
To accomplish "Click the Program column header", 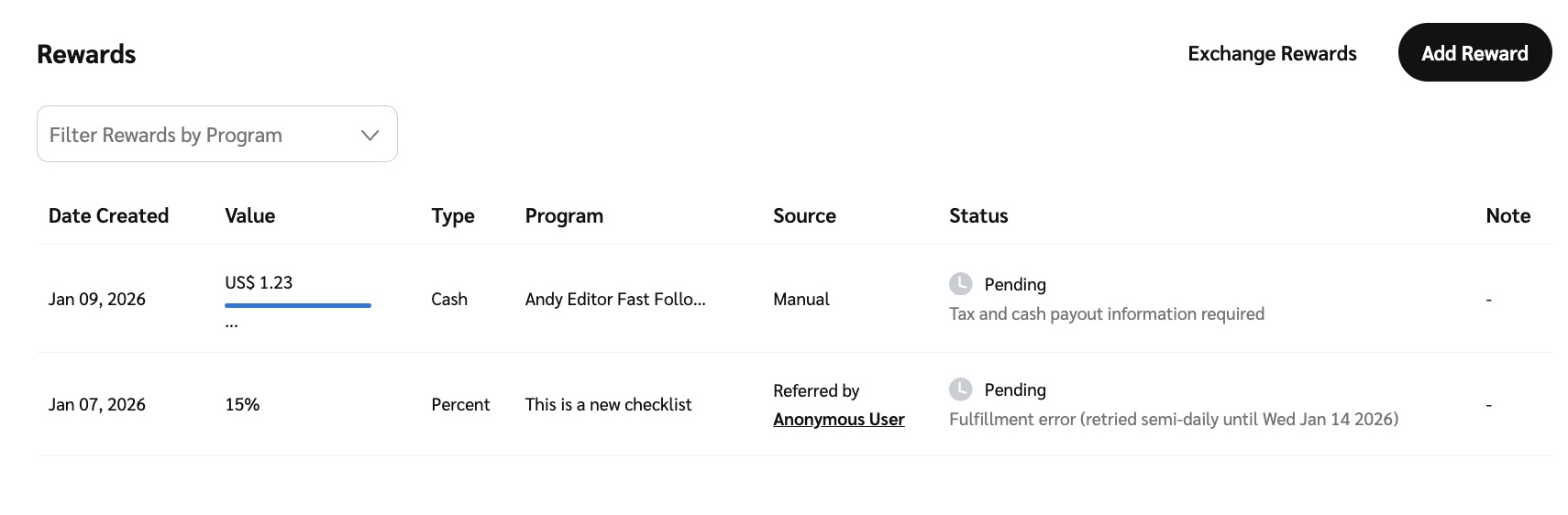I will point(564,216).
